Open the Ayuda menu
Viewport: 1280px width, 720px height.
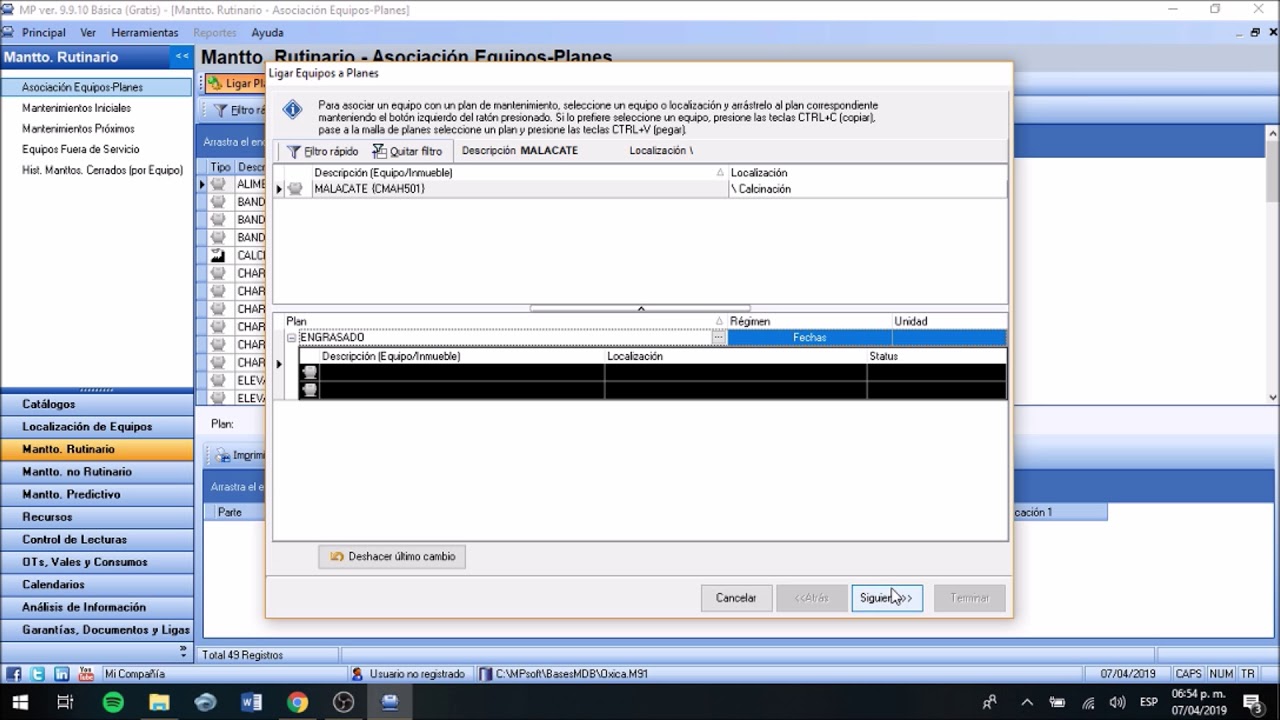click(267, 33)
